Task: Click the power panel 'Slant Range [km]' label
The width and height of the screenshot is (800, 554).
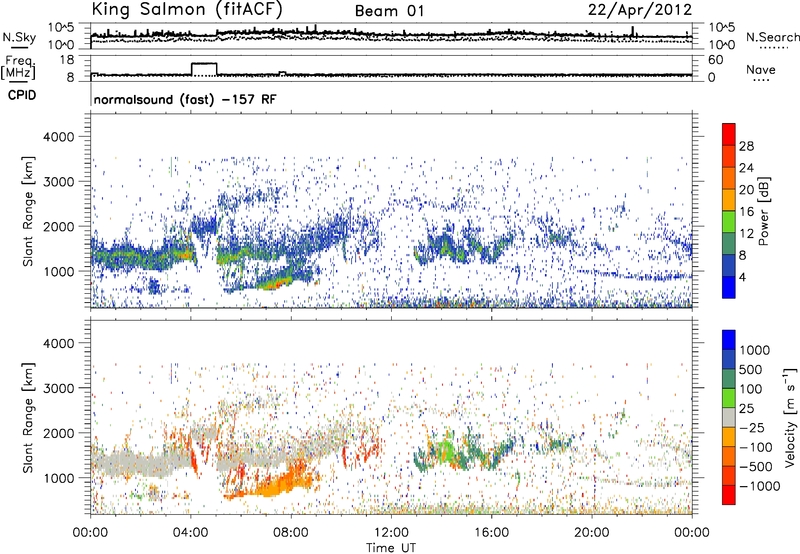Action: click(x=29, y=211)
